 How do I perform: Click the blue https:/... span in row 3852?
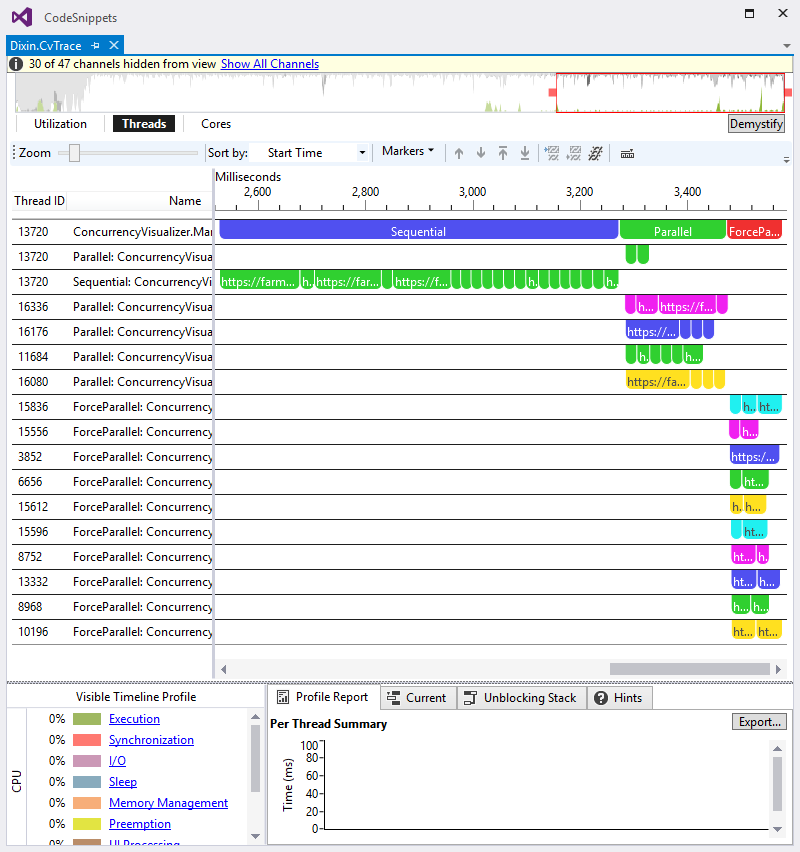(x=754, y=455)
